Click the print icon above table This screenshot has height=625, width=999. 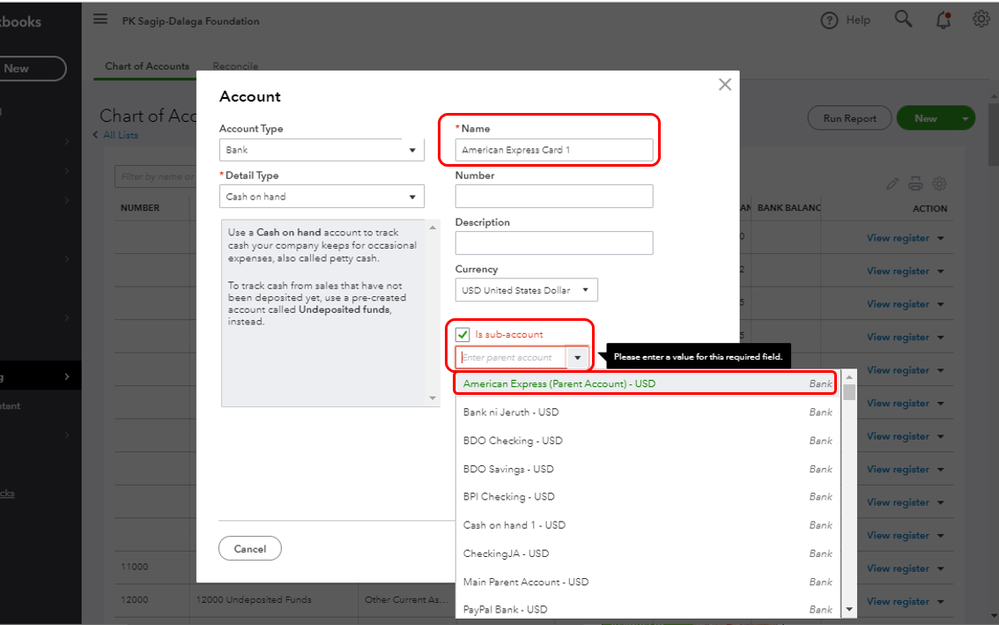[x=915, y=184]
